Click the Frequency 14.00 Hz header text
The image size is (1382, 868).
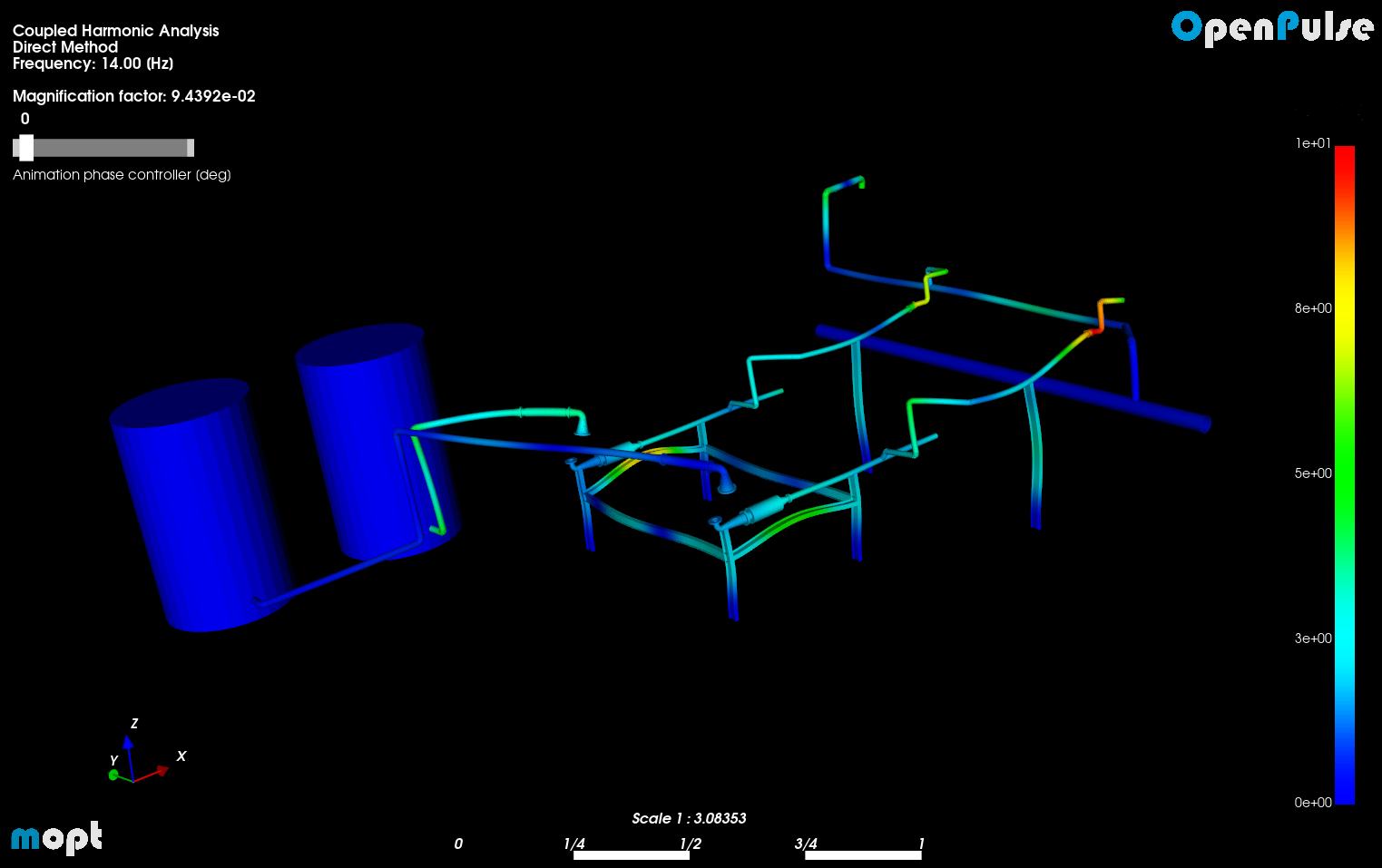93,63
